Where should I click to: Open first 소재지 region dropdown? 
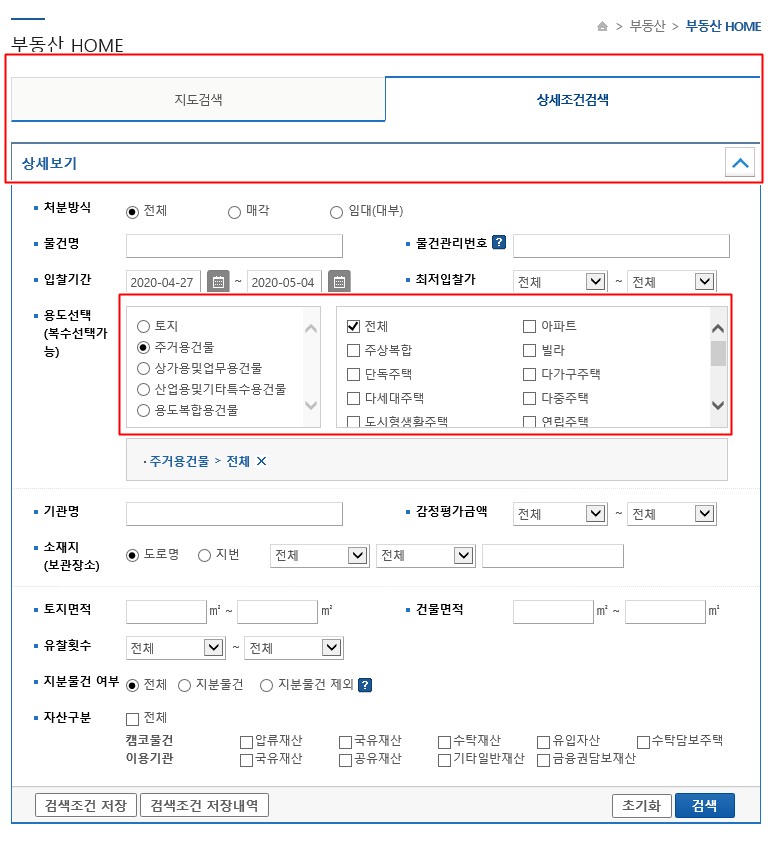tap(320, 555)
